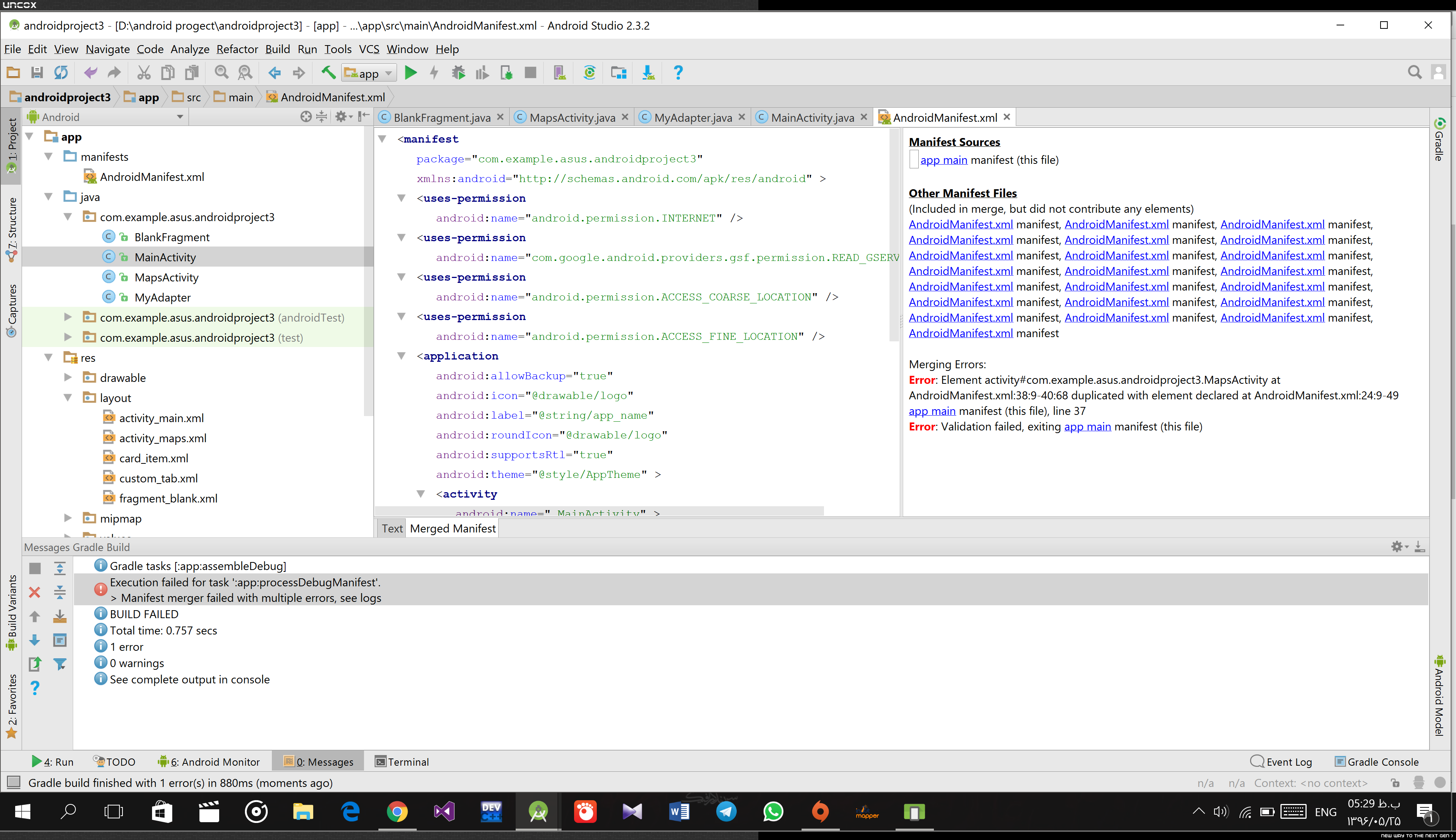
Task: Click the Paste clipboard icon
Action: (x=191, y=73)
